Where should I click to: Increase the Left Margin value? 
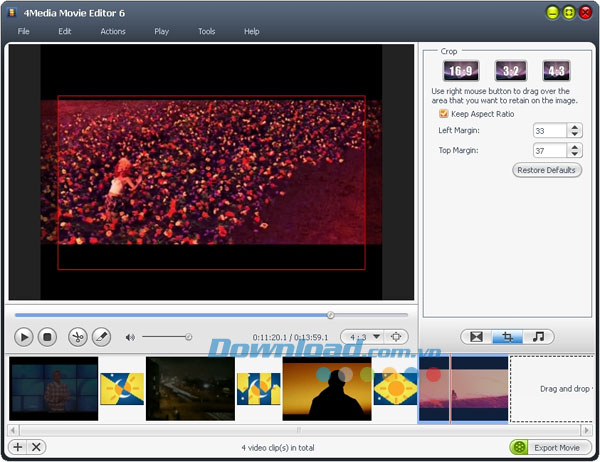click(574, 127)
